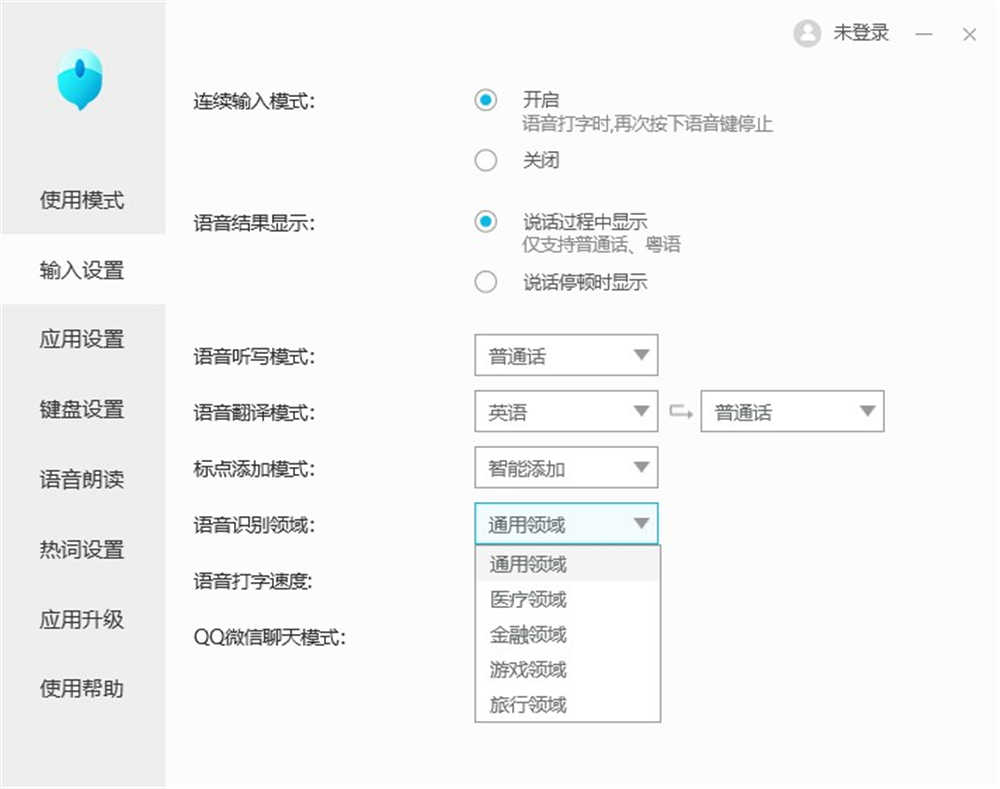Open the 语音朗读 sidebar tab
Viewport: 1000px width, 789px height.
click(x=82, y=479)
